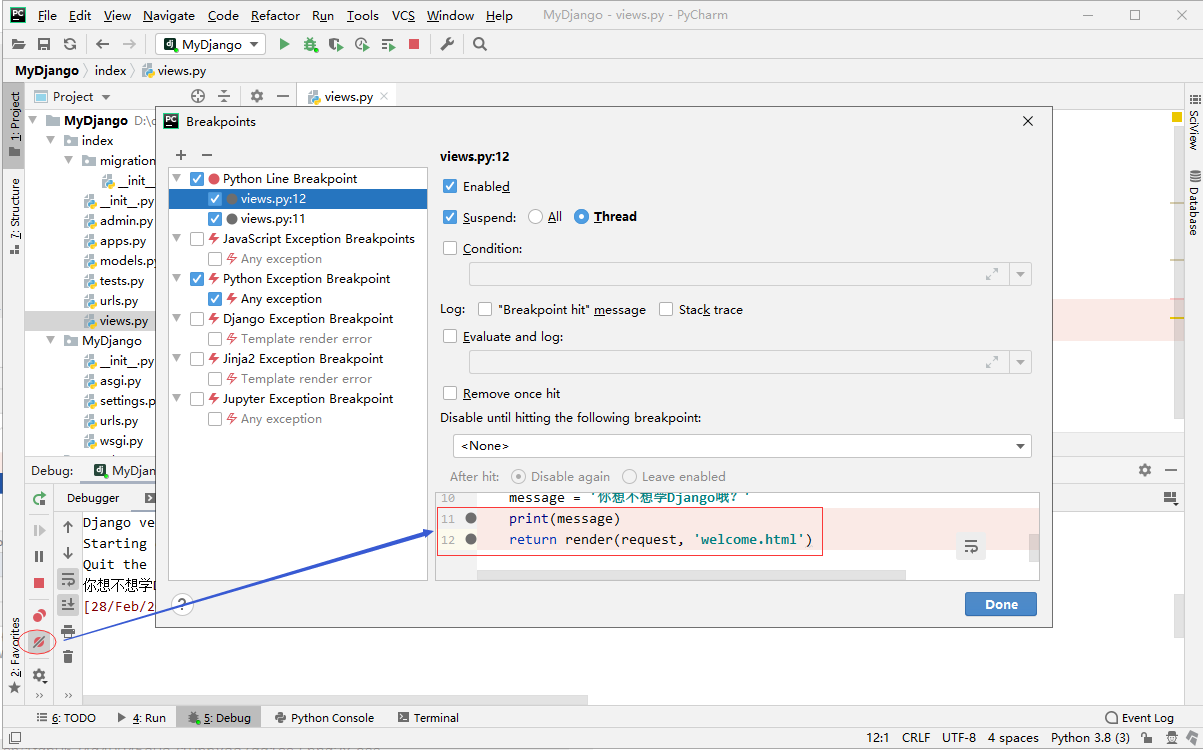Click the Profile run icon
Screen dimensions: 1203x750
coord(362,44)
